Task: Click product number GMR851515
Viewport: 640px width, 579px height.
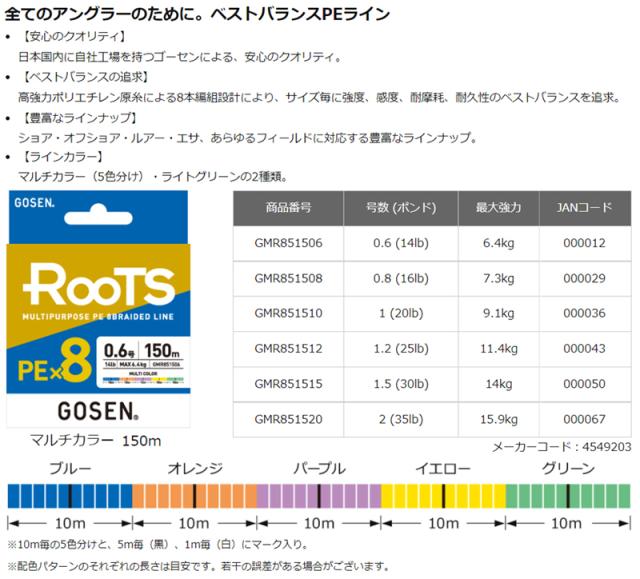Action: coord(288,384)
